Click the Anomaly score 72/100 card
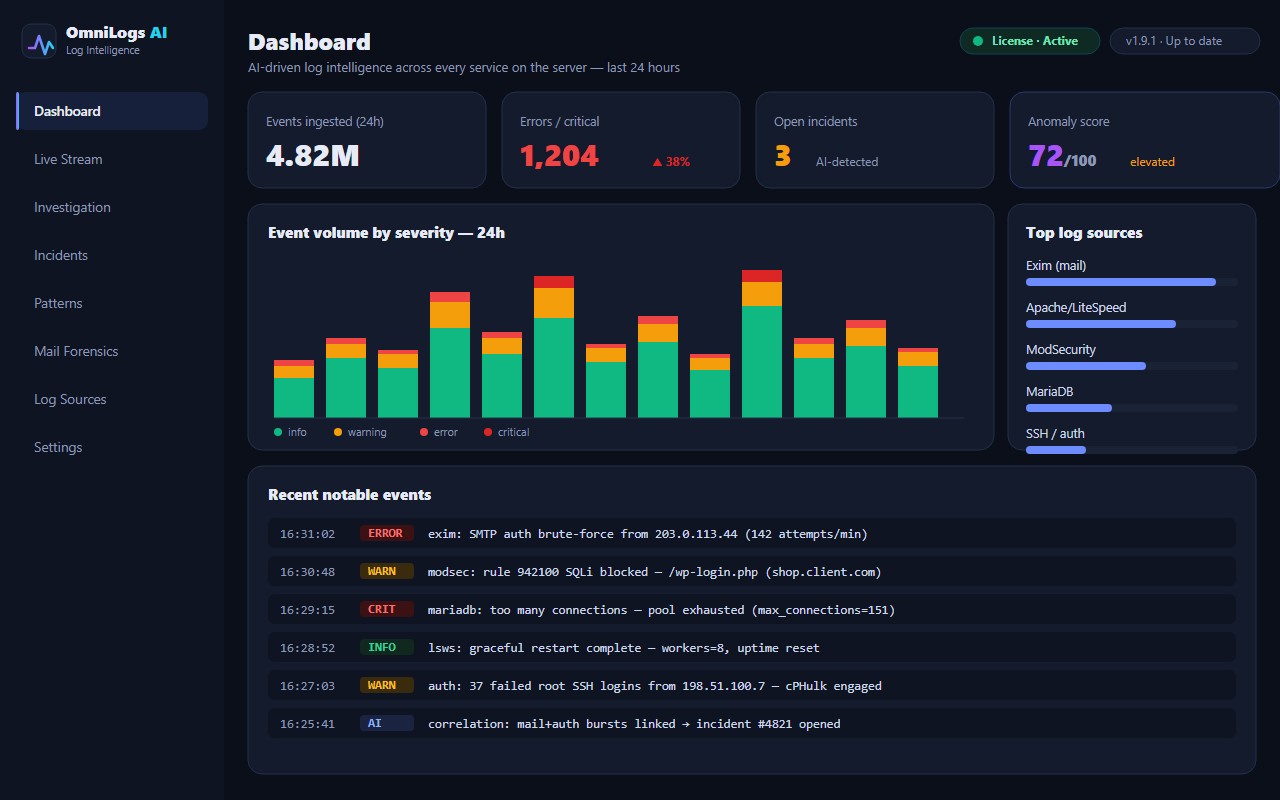 click(1144, 140)
